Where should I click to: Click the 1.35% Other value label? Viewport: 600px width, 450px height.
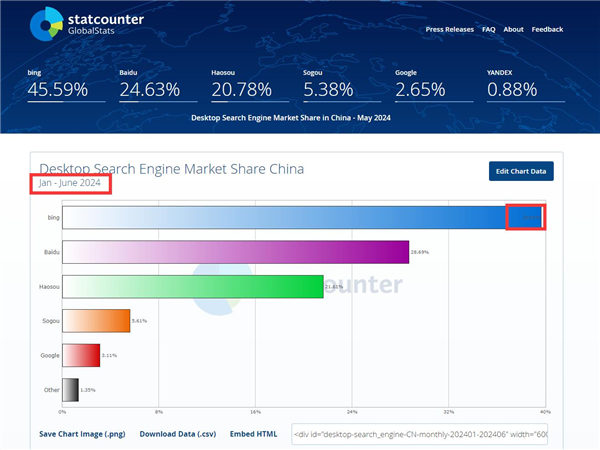coord(88,390)
